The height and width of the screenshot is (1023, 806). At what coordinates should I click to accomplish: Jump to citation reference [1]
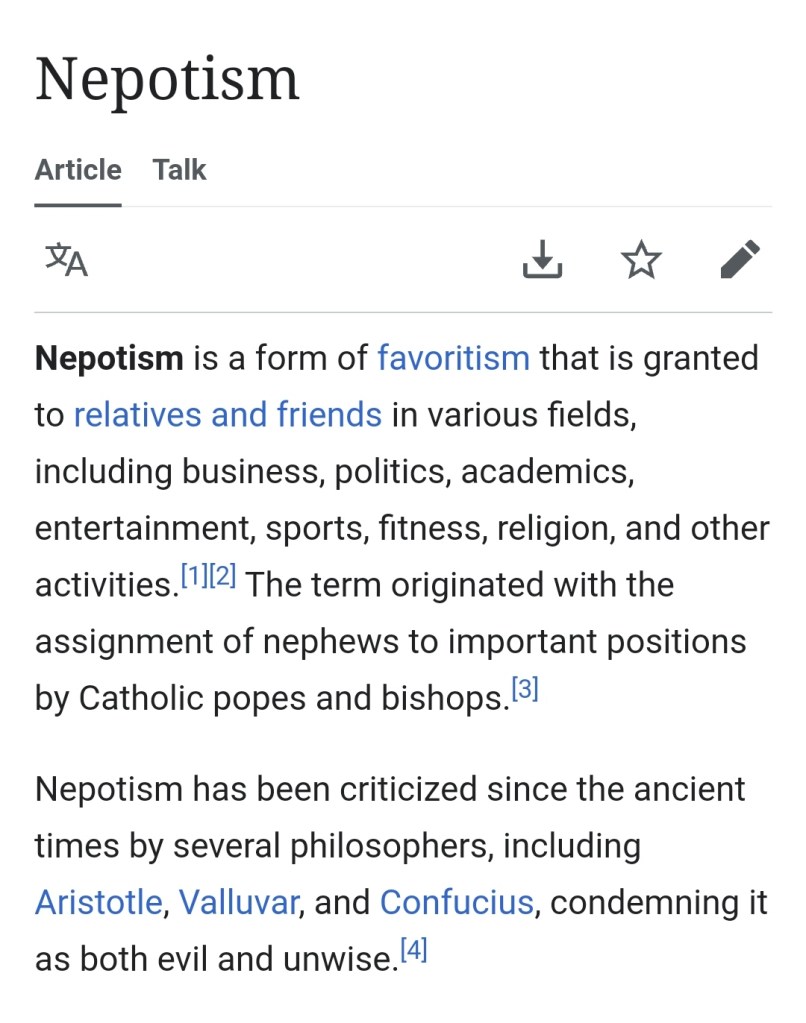tap(194, 576)
